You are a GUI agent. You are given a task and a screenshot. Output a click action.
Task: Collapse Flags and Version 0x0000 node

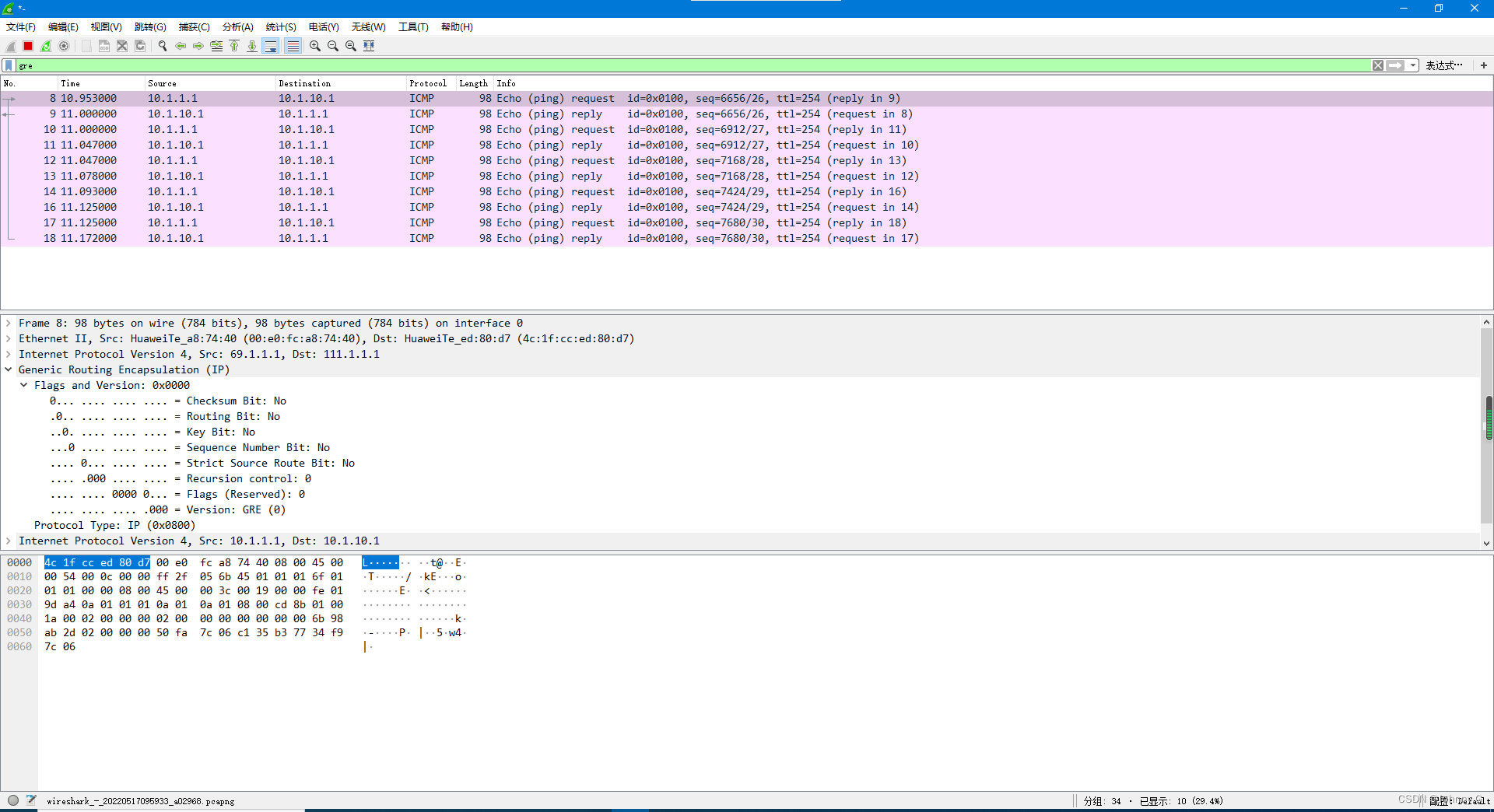click(x=24, y=385)
